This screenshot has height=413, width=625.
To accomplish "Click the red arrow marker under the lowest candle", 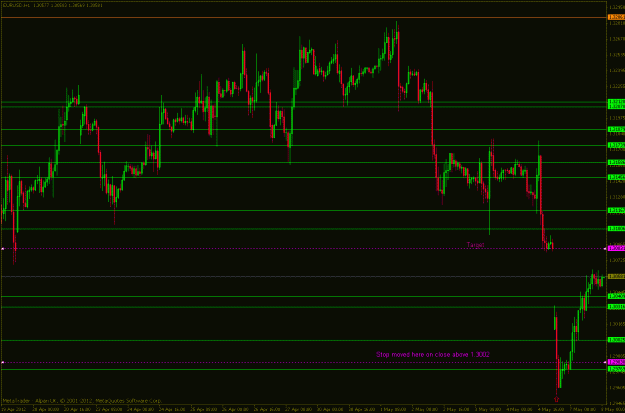I will [556, 399].
